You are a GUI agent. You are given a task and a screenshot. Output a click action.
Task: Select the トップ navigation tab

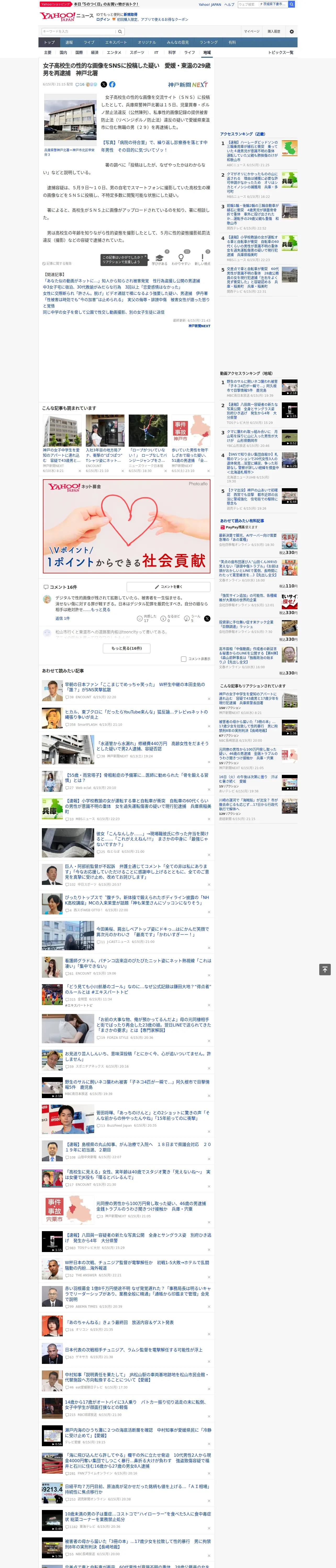(49, 43)
